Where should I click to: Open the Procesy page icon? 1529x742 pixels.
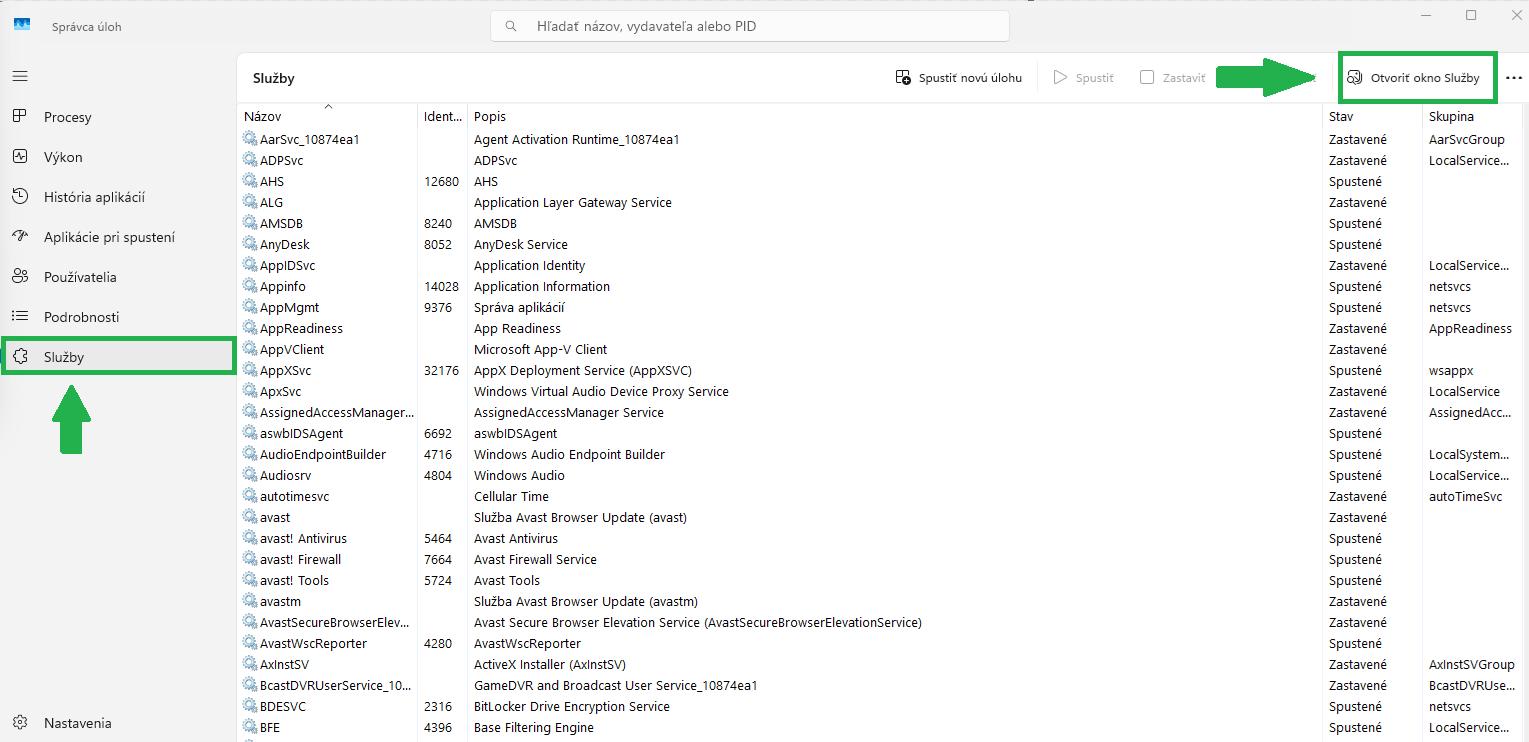click(x=20, y=117)
